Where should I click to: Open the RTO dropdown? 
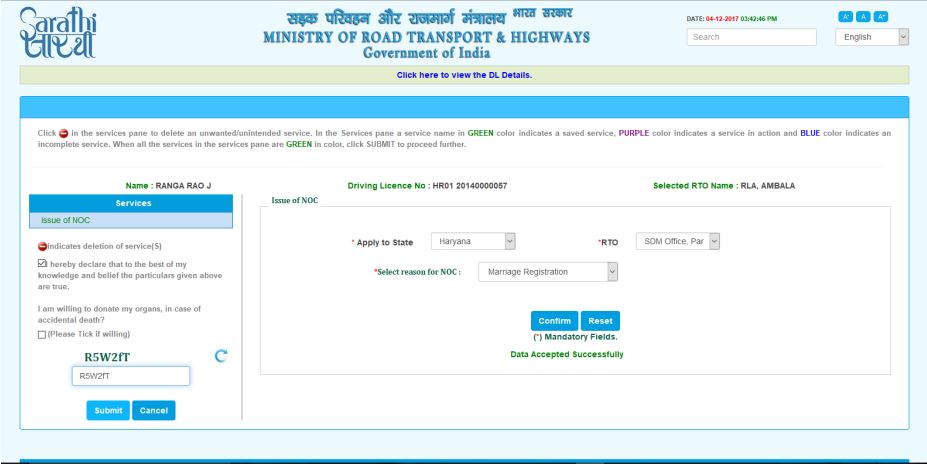pos(678,241)
